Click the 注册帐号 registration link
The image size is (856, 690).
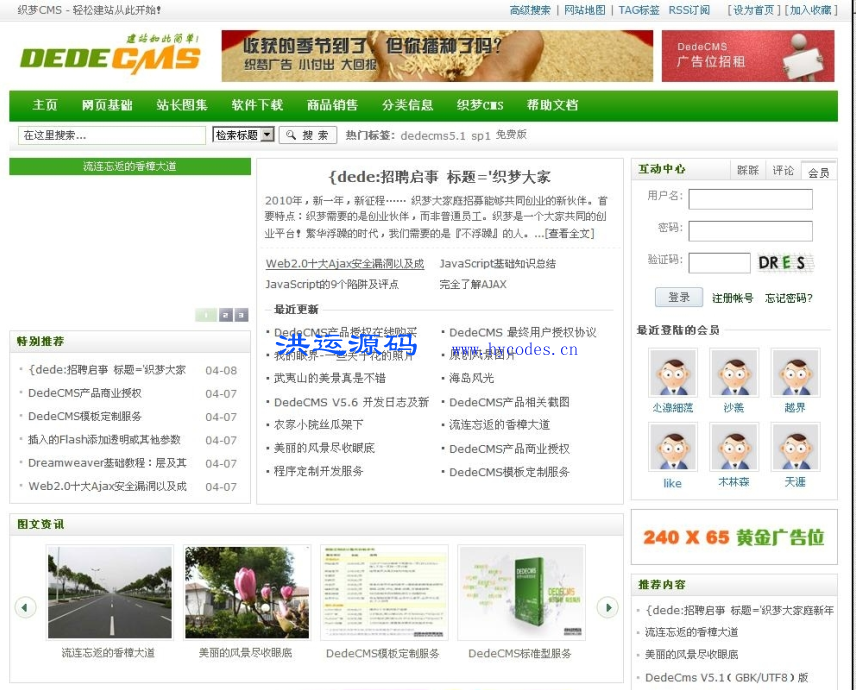pyautogui.click(x=733, y=298)
